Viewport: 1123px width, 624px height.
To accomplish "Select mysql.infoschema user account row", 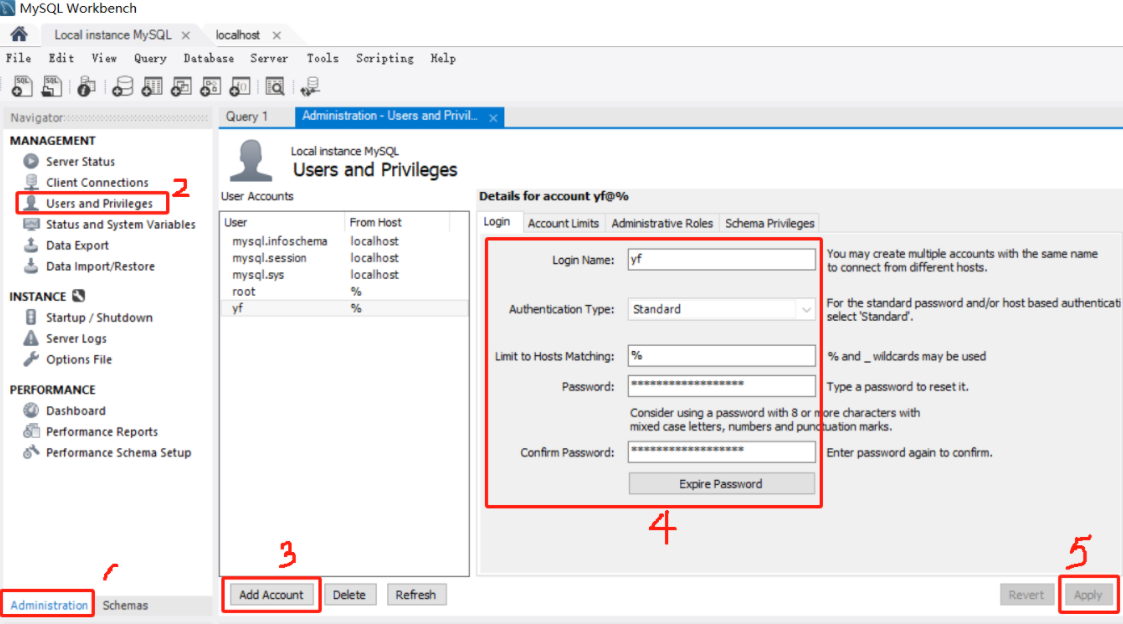I will pyautogui.click(x=344, y=241).
